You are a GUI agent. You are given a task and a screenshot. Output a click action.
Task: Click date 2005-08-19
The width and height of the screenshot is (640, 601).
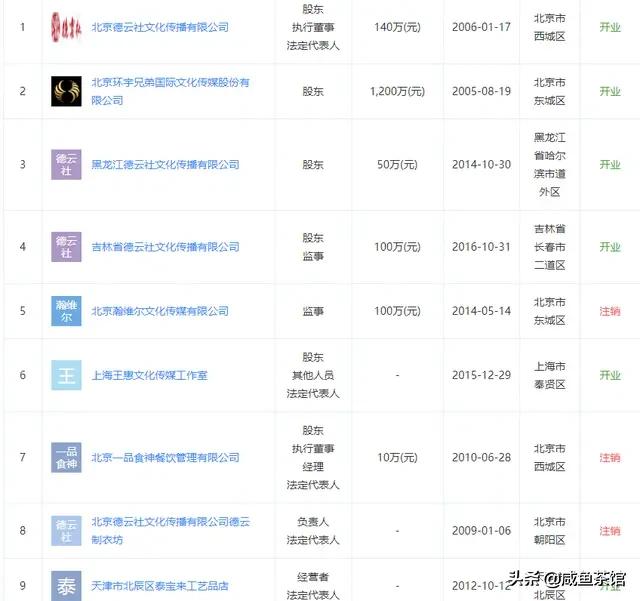point(481,91)
